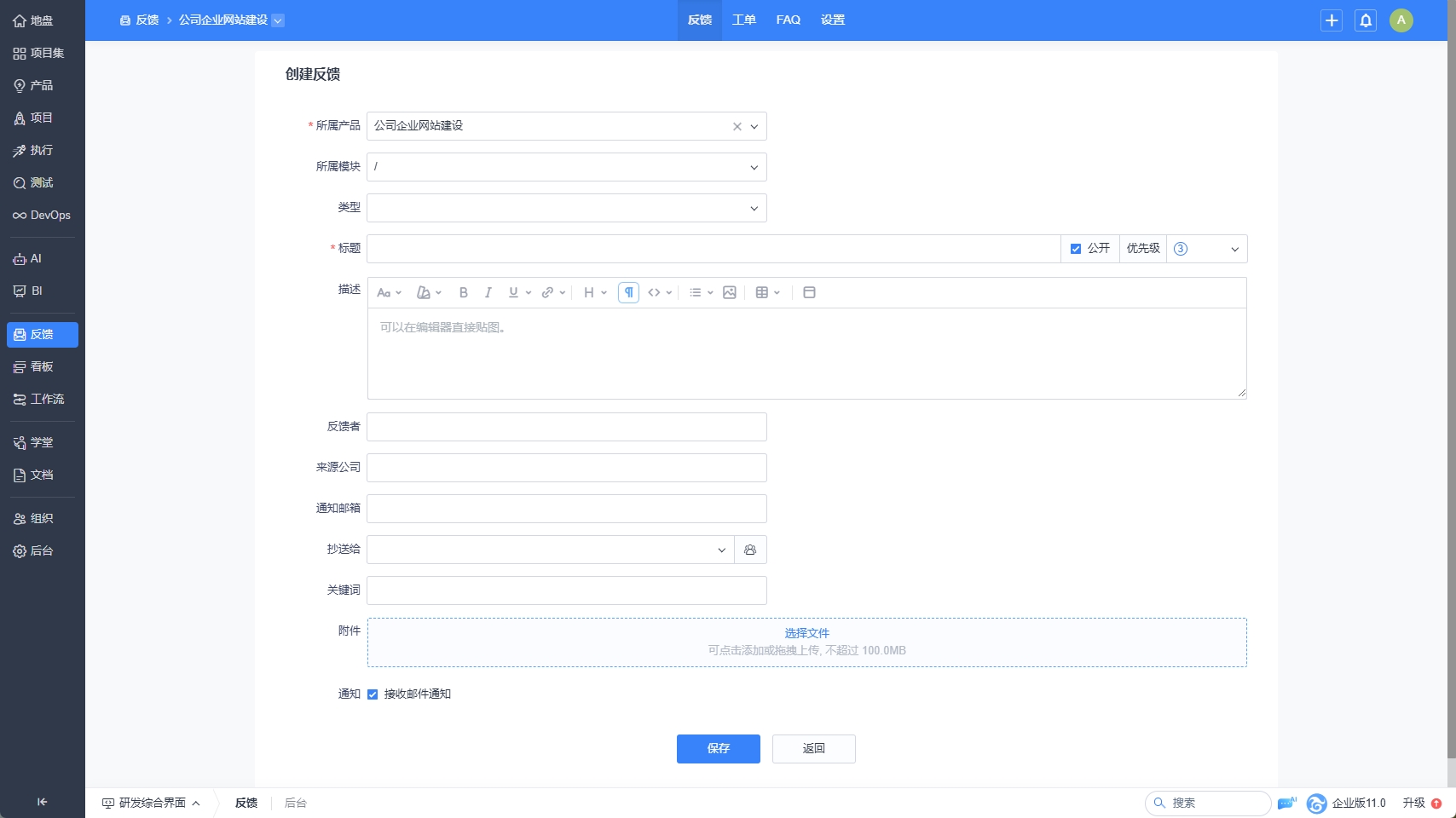Click the 升级 upgrade link
The height and width of the screenshot is (818, 1456).
tap(1422, 803)
